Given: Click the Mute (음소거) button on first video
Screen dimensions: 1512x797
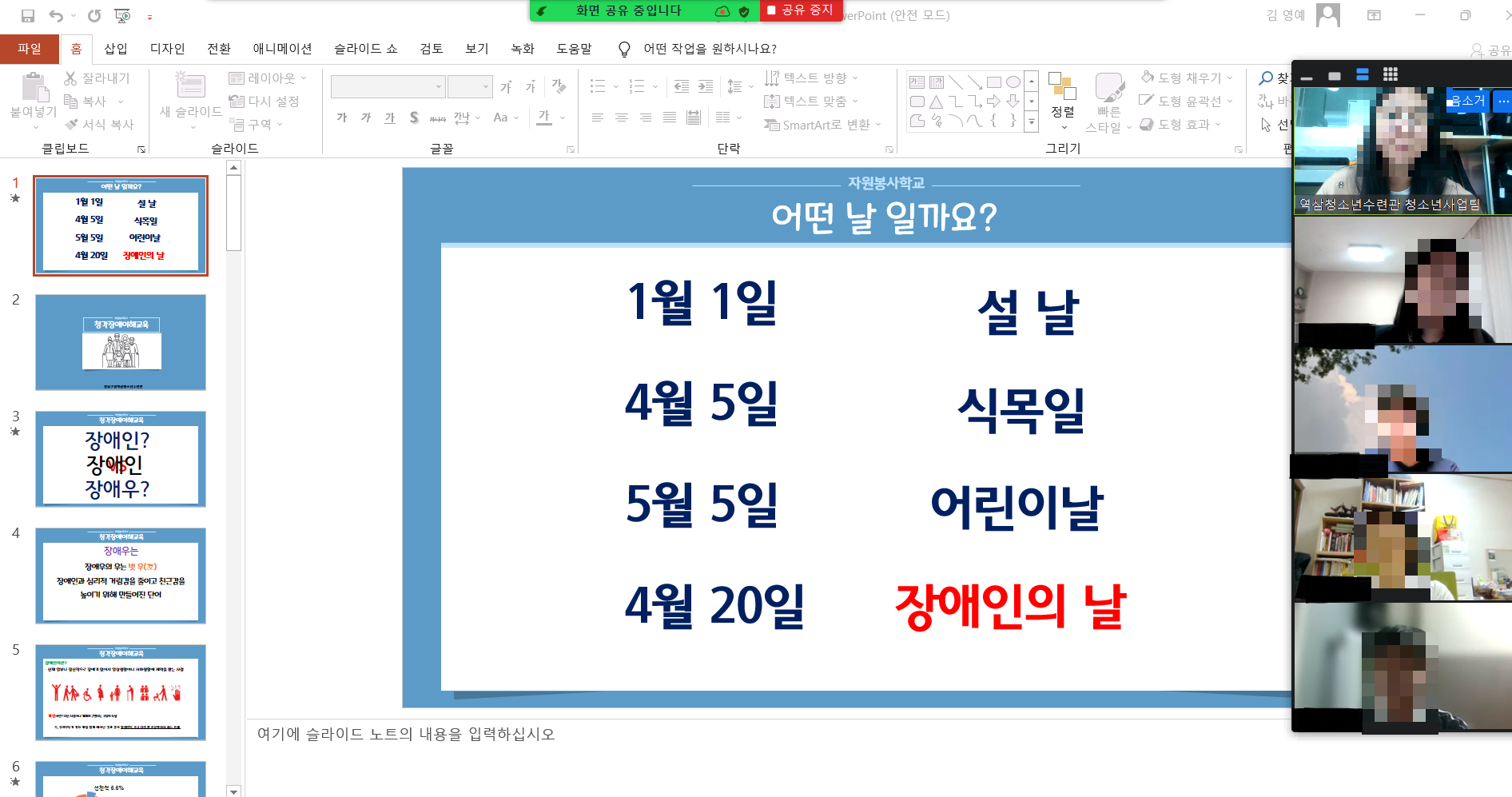Looking at the screenshot, I should pos(1468,101).
